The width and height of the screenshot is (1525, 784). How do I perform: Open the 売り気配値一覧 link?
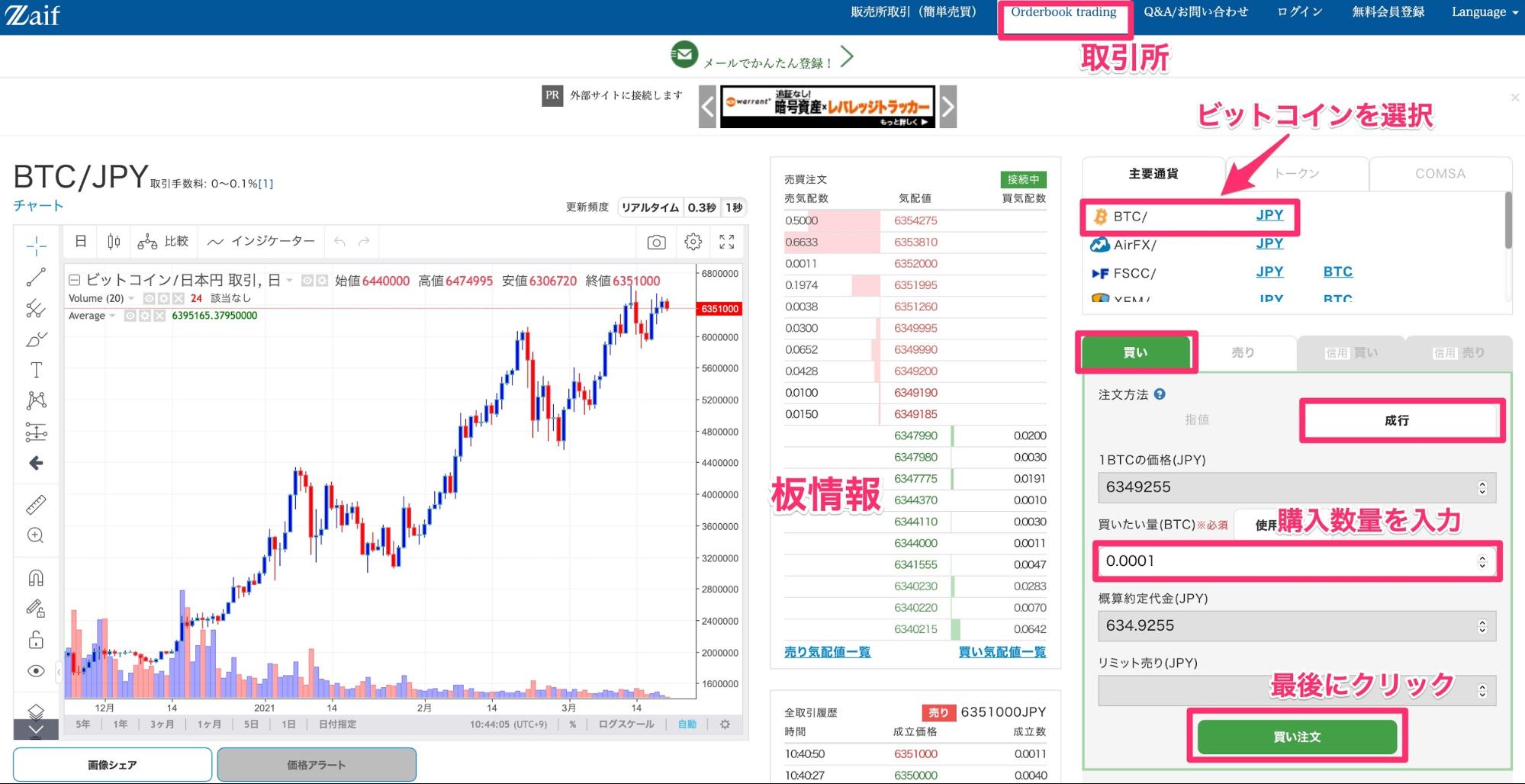826,652
